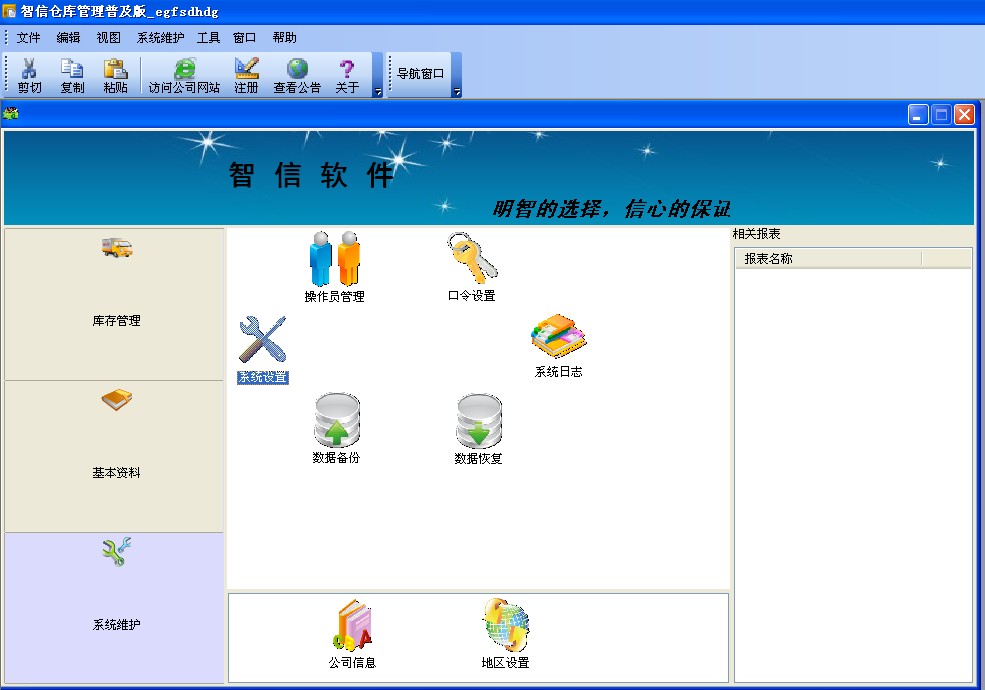Click the 复制 (copy) toolbar icon
985x690 pixels.
click(72, 68)
